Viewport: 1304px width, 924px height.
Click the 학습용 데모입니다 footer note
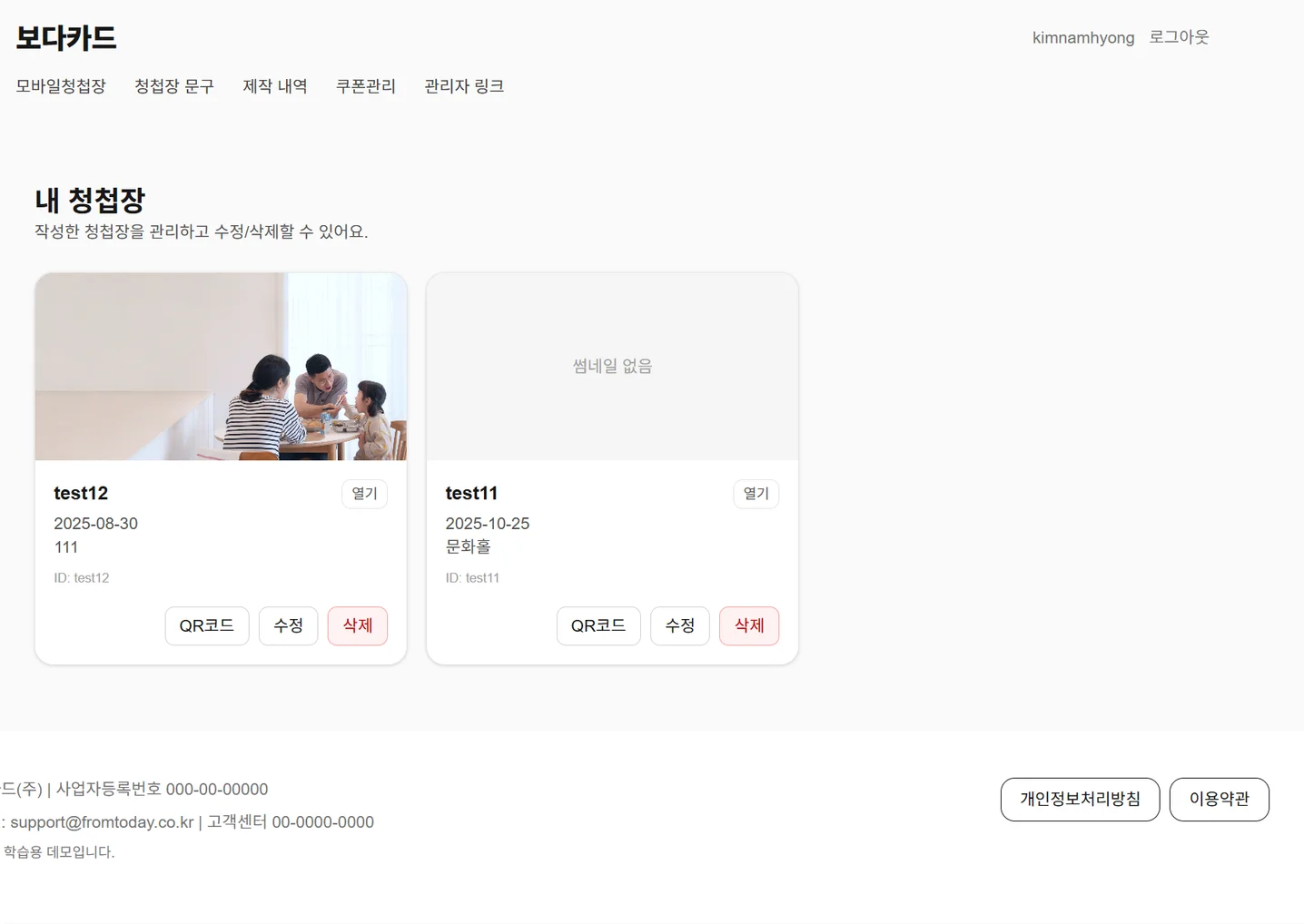tap(59, 852)
